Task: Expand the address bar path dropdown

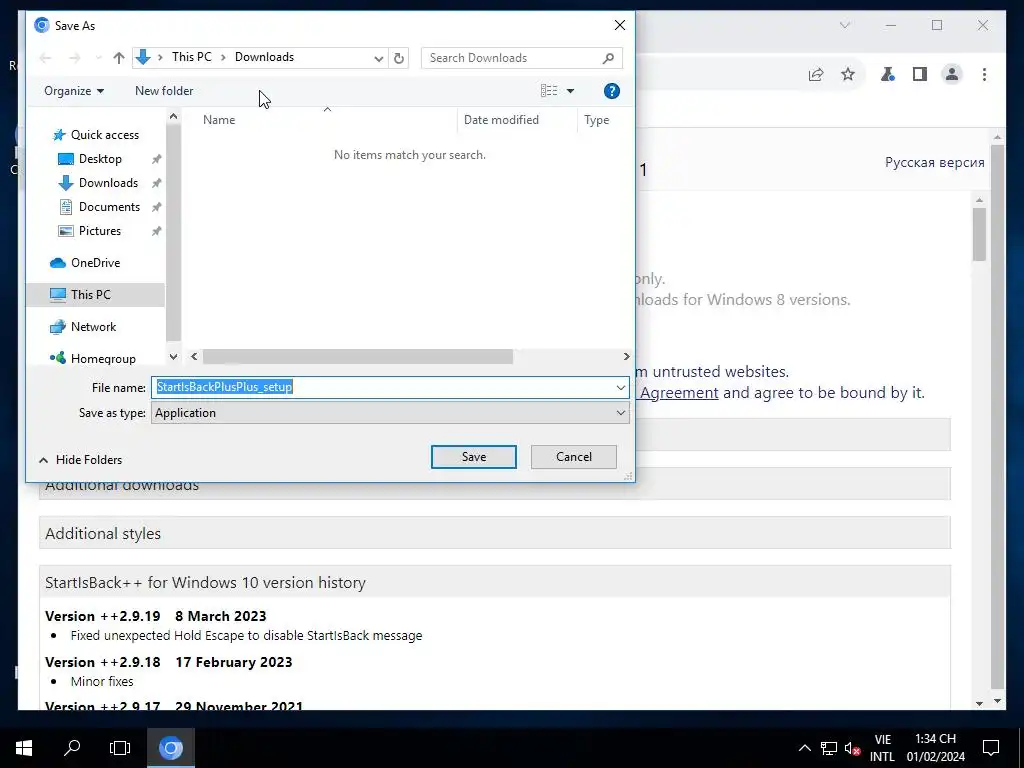Action: click(x=378, y=58)
